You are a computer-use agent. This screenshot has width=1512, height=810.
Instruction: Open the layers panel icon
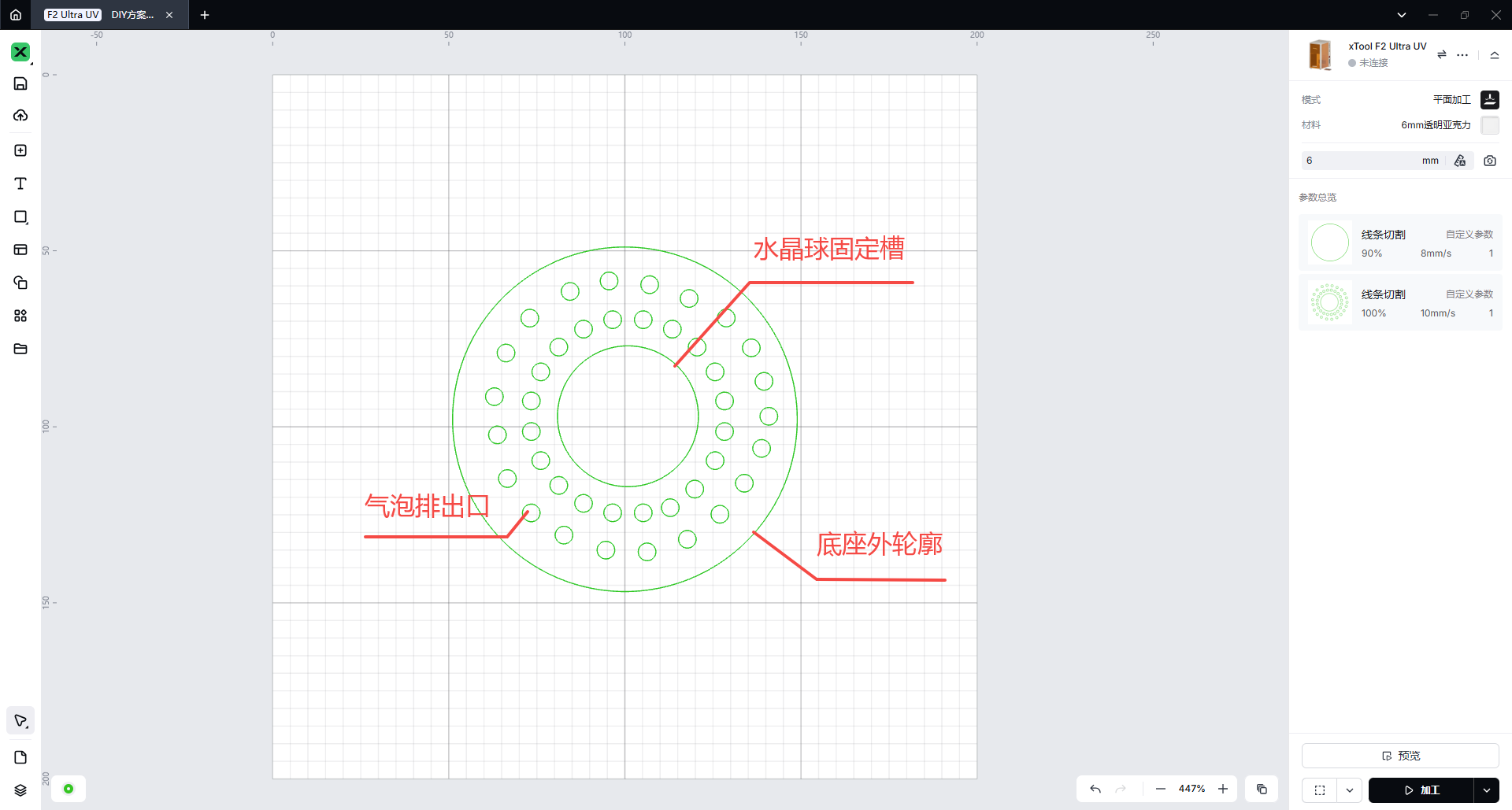(20, 790)
